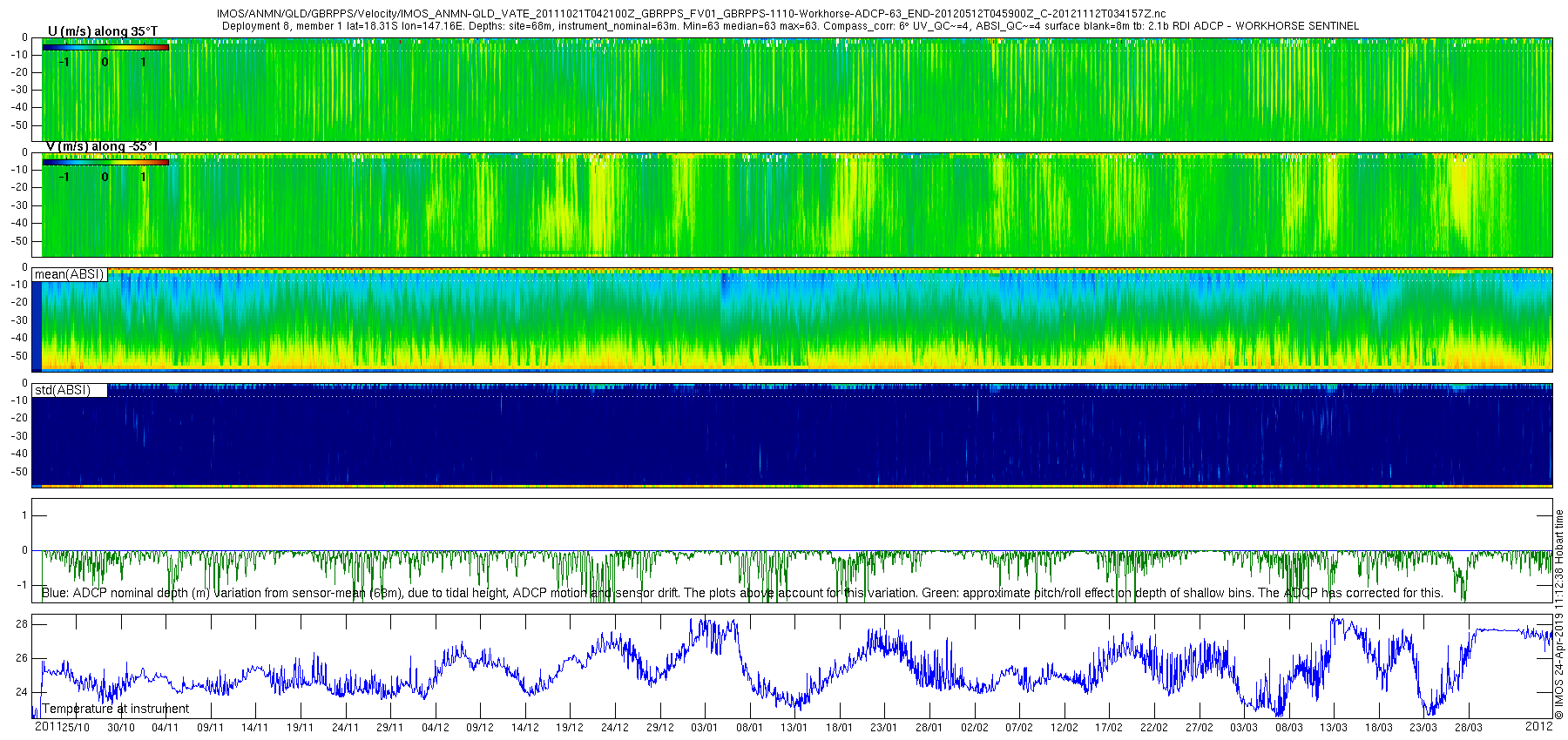Click the 'U (m/s) along 35°T' title
The image size is (1568, 740).
click(x=102, y=31)
